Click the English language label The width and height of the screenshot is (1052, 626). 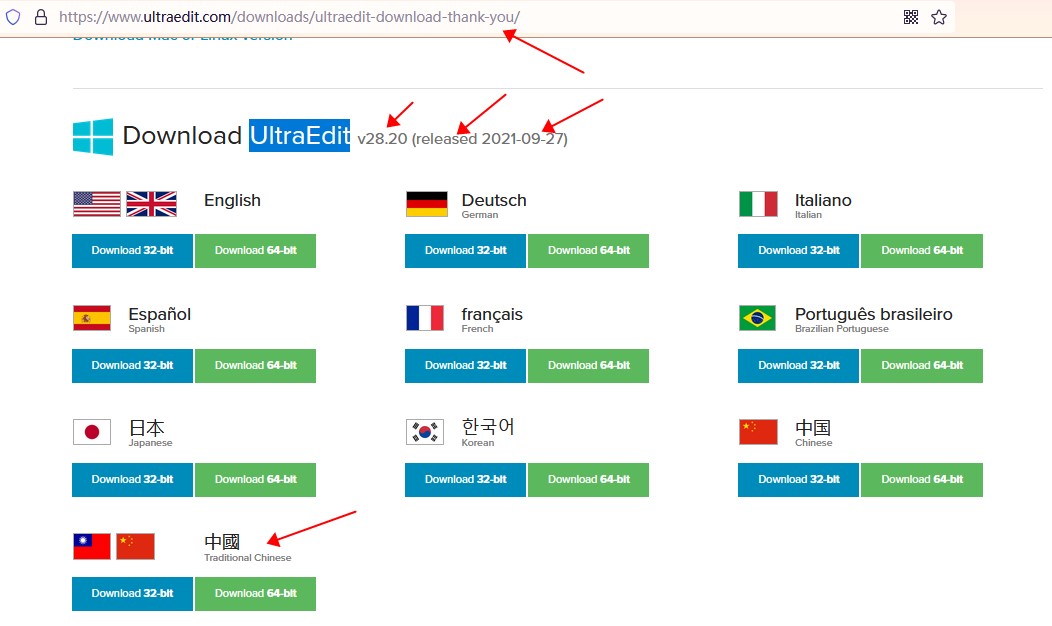[x=232, y=201]
